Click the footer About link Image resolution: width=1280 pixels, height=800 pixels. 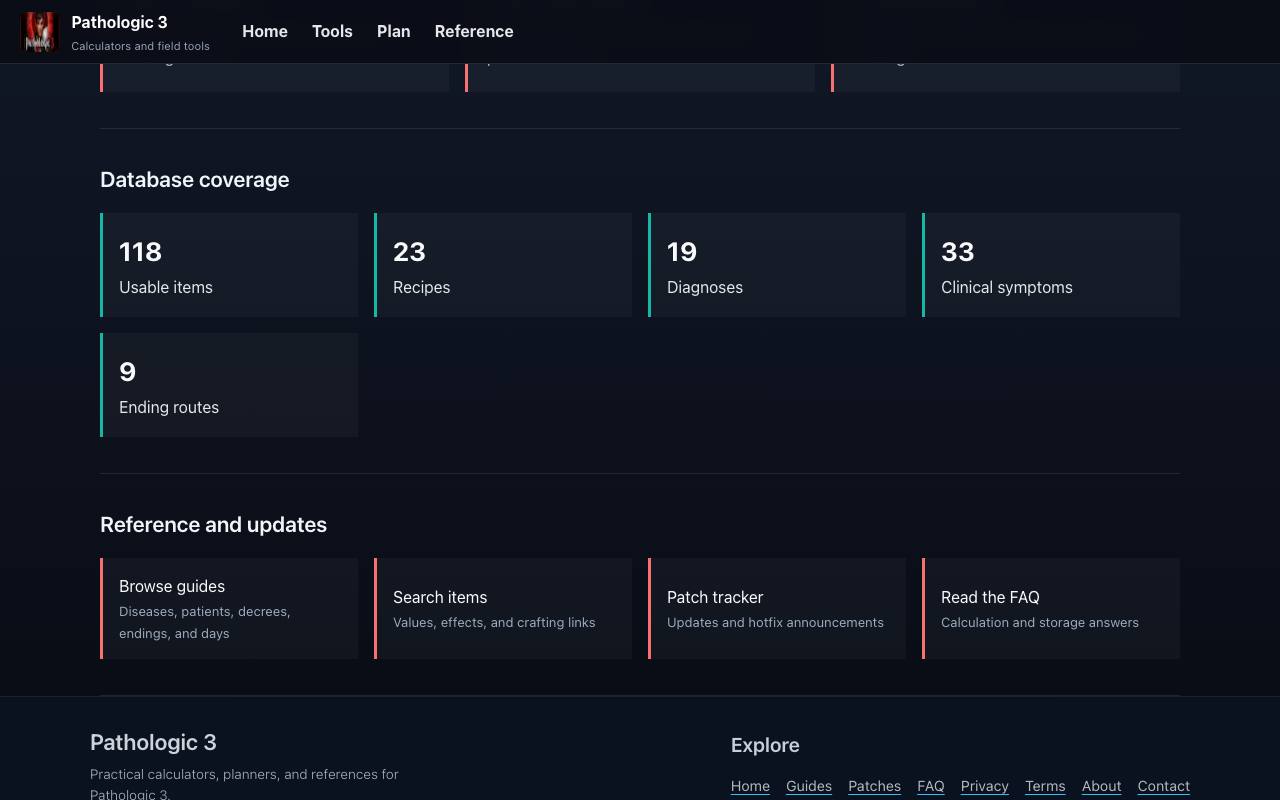[1102, 786]
